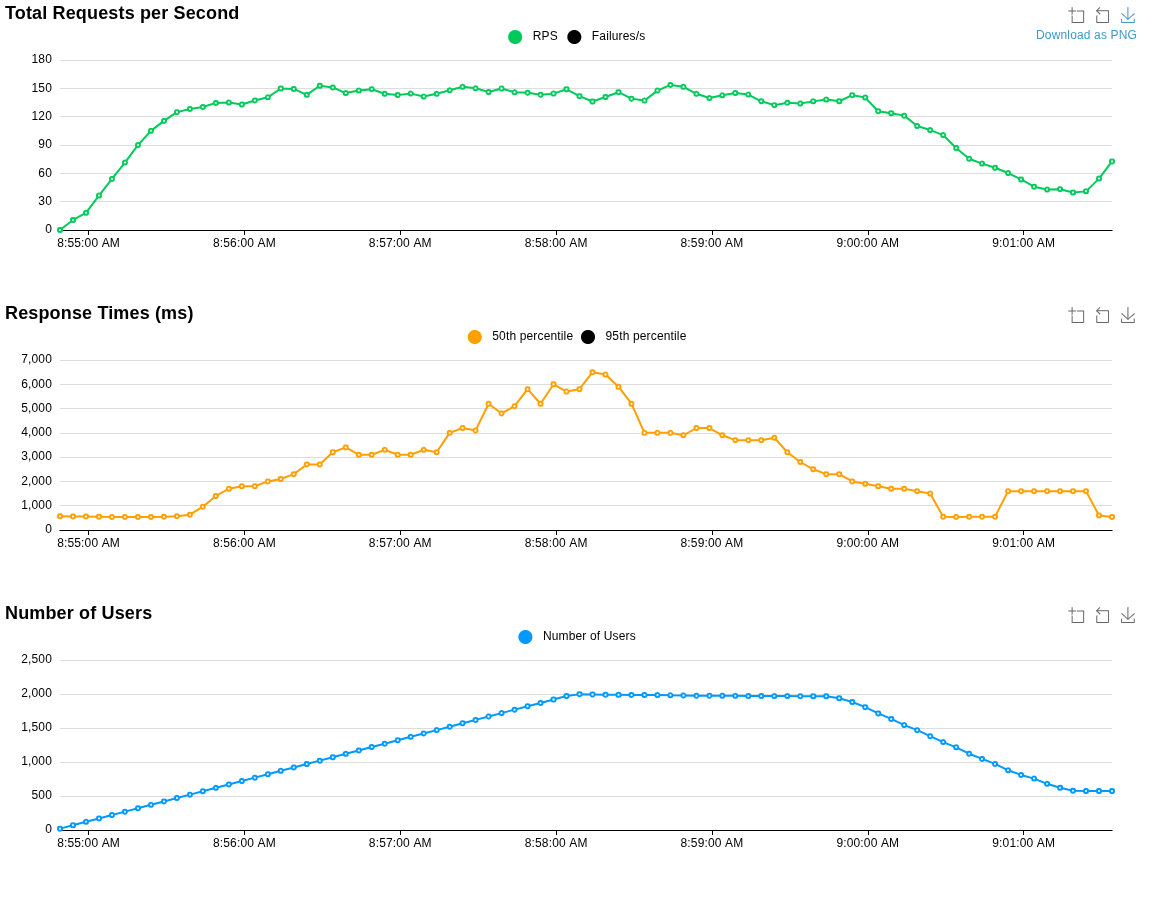Viewport: 1152px width, 900px height.
Task: Reset zoom on Response Times chart
Action: 1102,315
